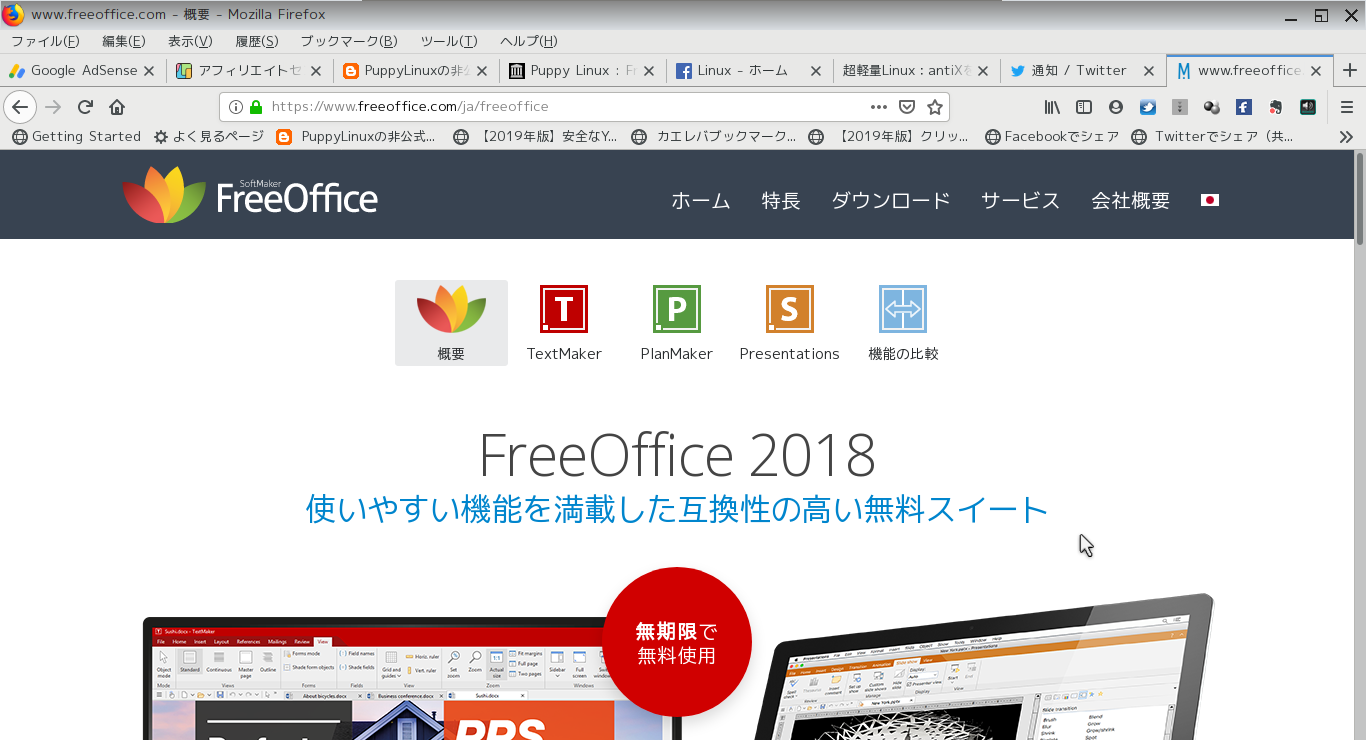Open page actions three-dot menu

click(x=879, y=107)
